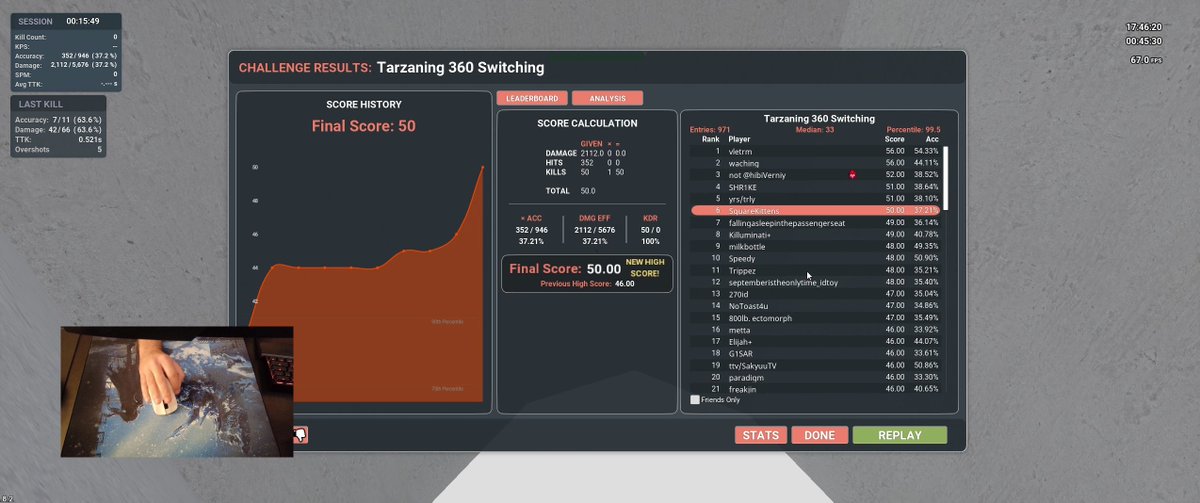Click the 67.0 FPS counter
Viewport: 1200px width, 503px height.
point(1146,60)
